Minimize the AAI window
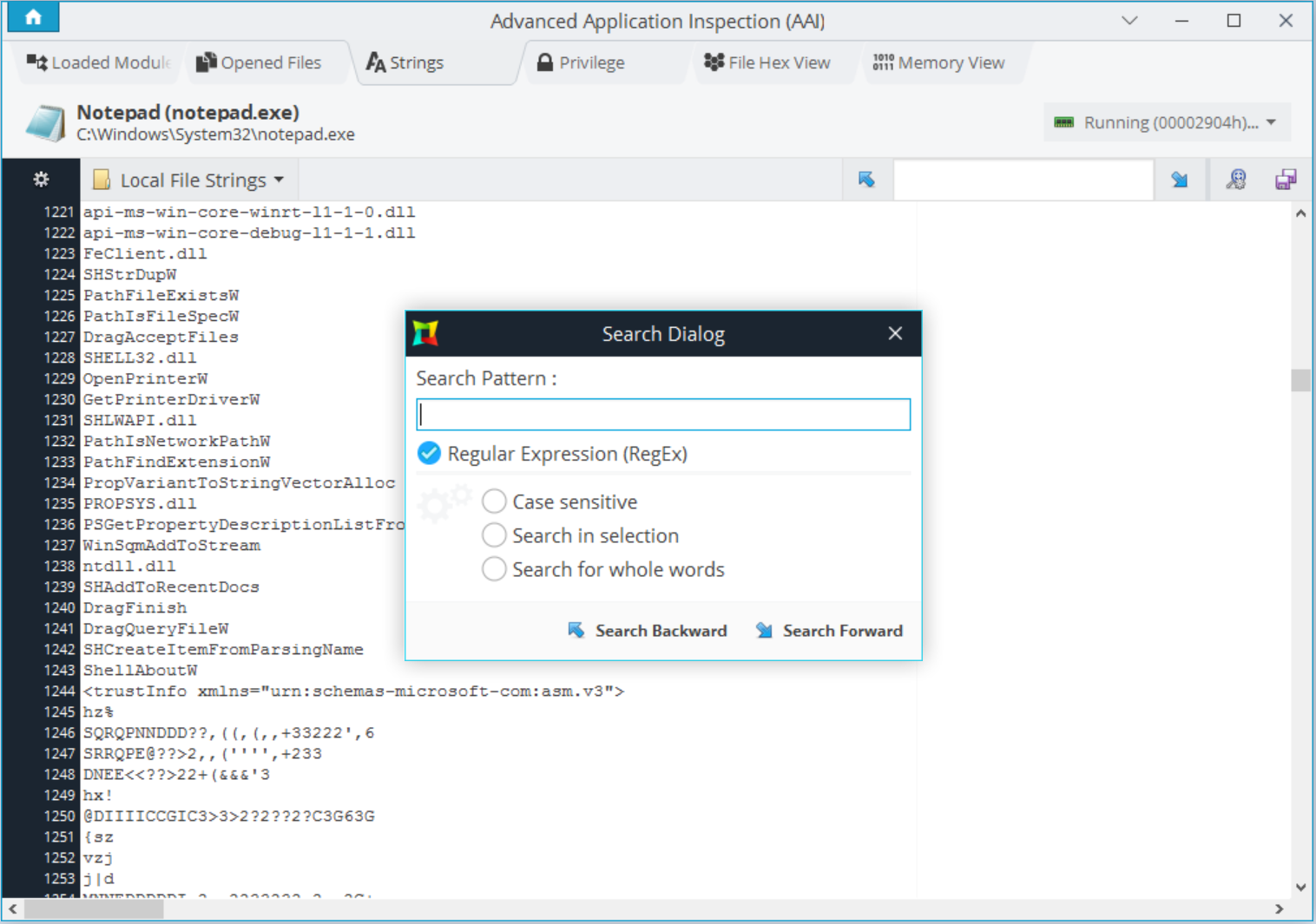1316x924 pixels. [x=1181, y=20]
